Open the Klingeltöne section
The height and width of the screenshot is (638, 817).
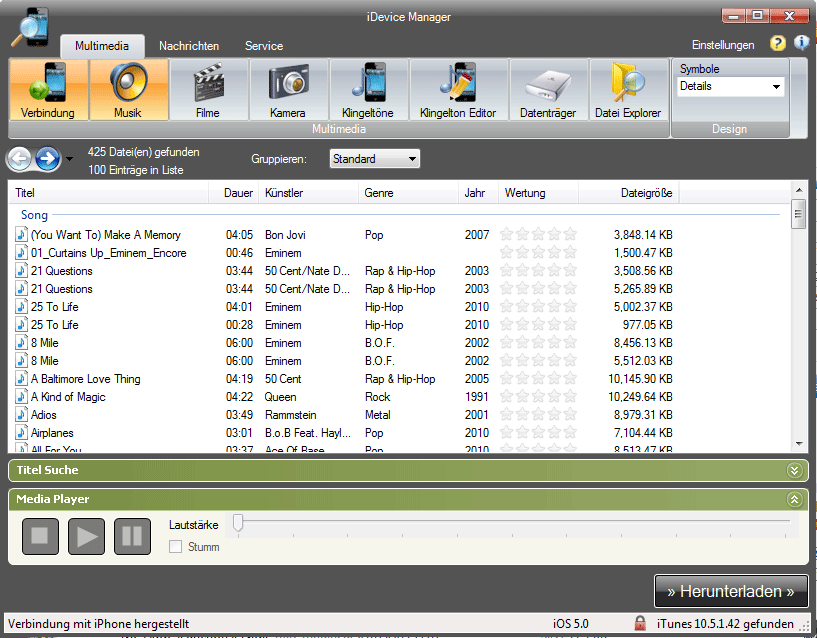368,90
